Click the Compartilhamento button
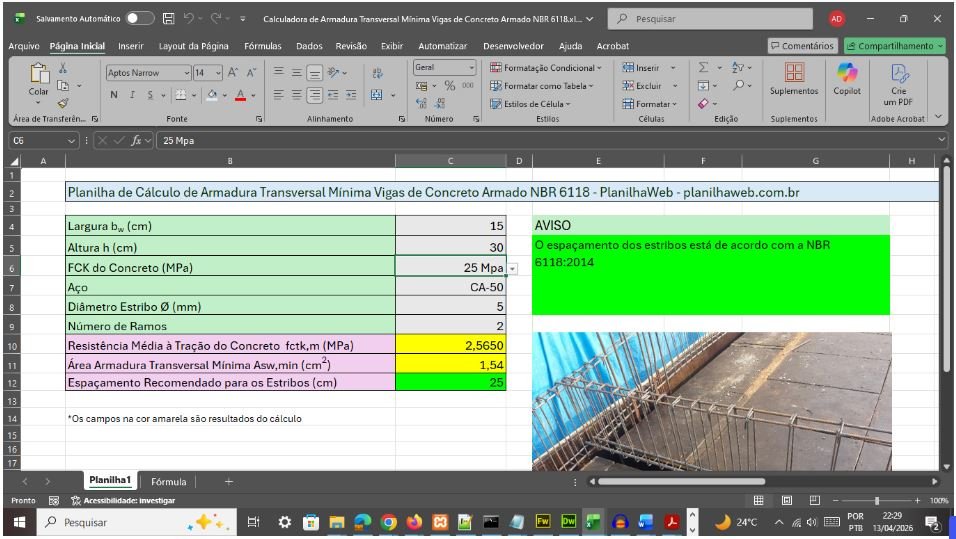The image size is (956, 539). 894,46
